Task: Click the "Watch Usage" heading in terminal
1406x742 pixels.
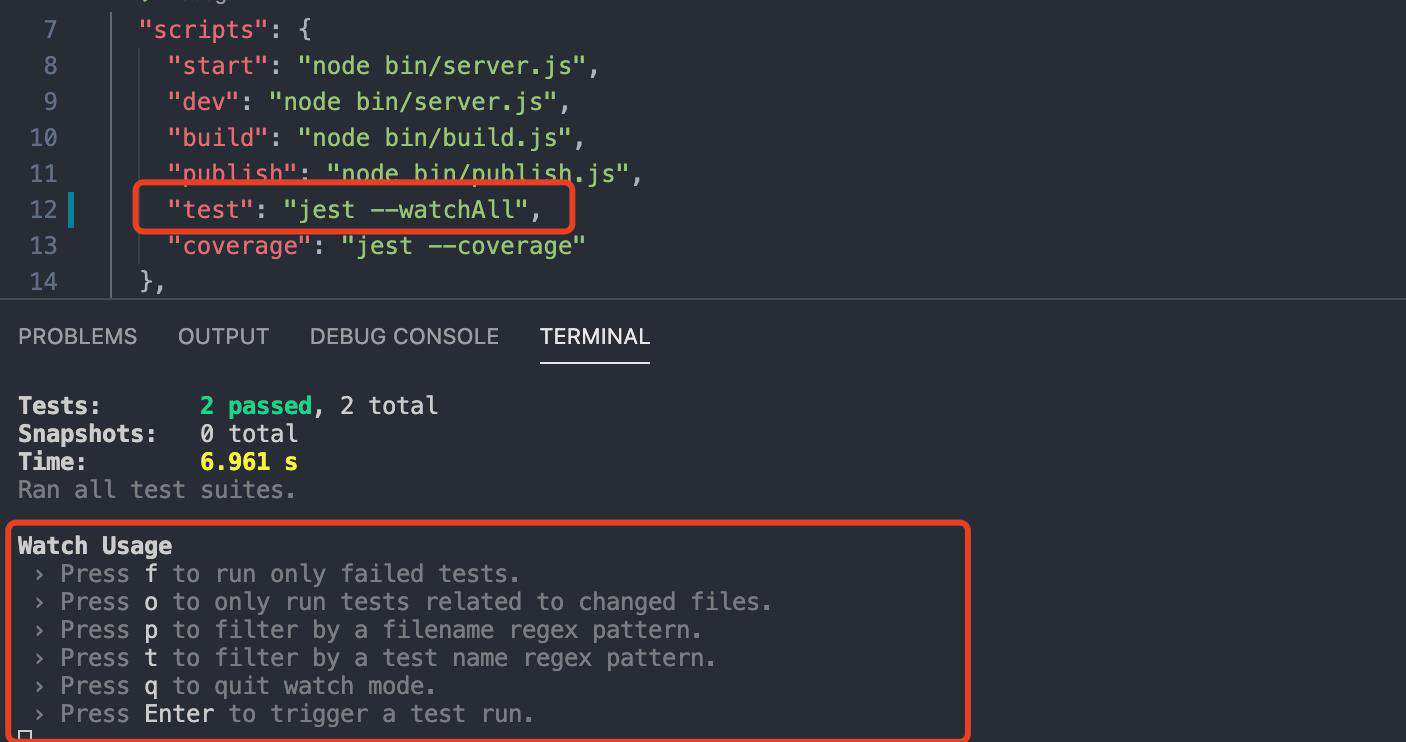Action: click(95, 546)
